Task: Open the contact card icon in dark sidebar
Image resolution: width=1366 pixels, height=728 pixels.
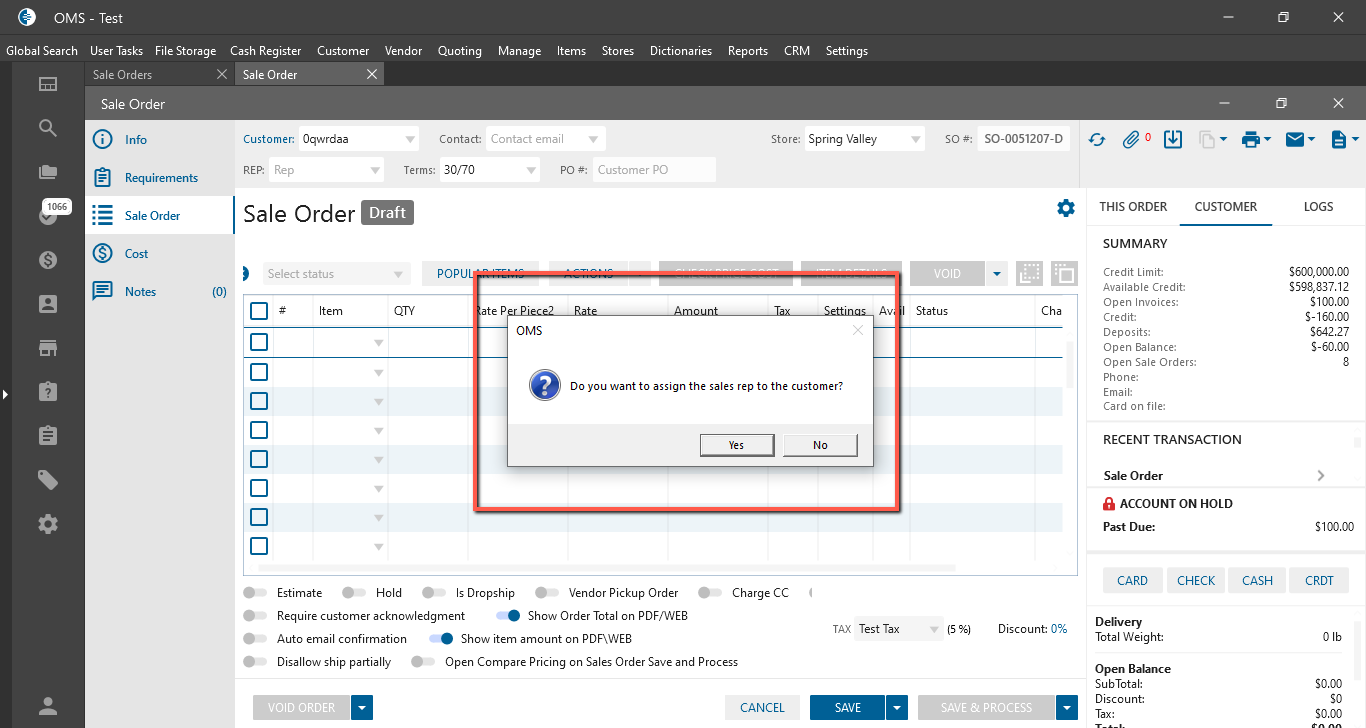Action: point(47,304)
